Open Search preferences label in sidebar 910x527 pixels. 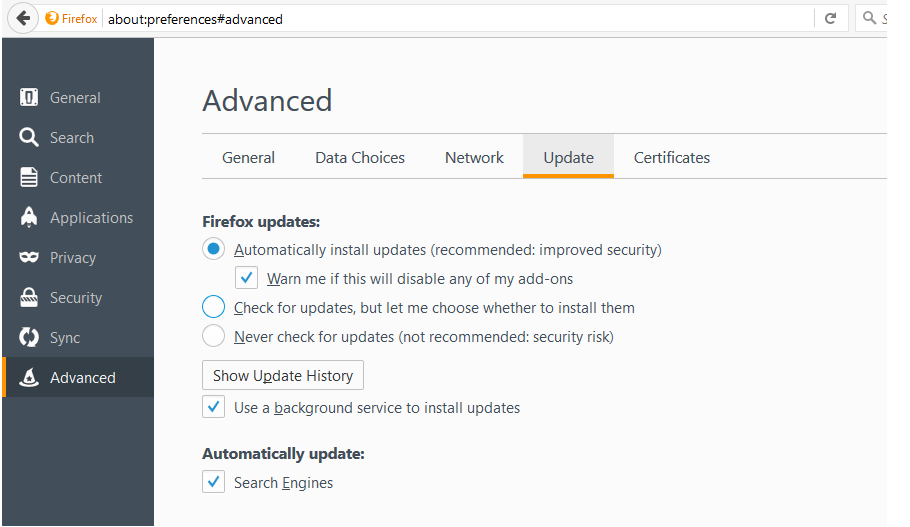(72, 138)
